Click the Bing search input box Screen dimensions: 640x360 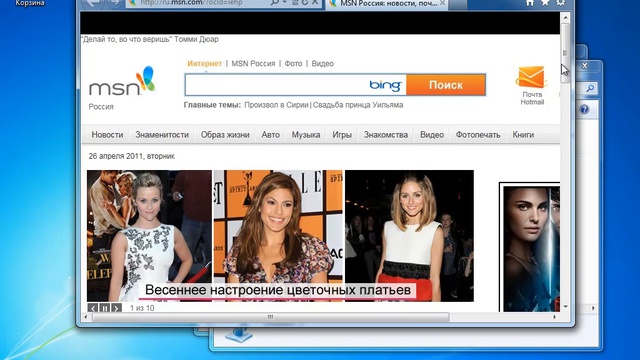click(296, 85)
